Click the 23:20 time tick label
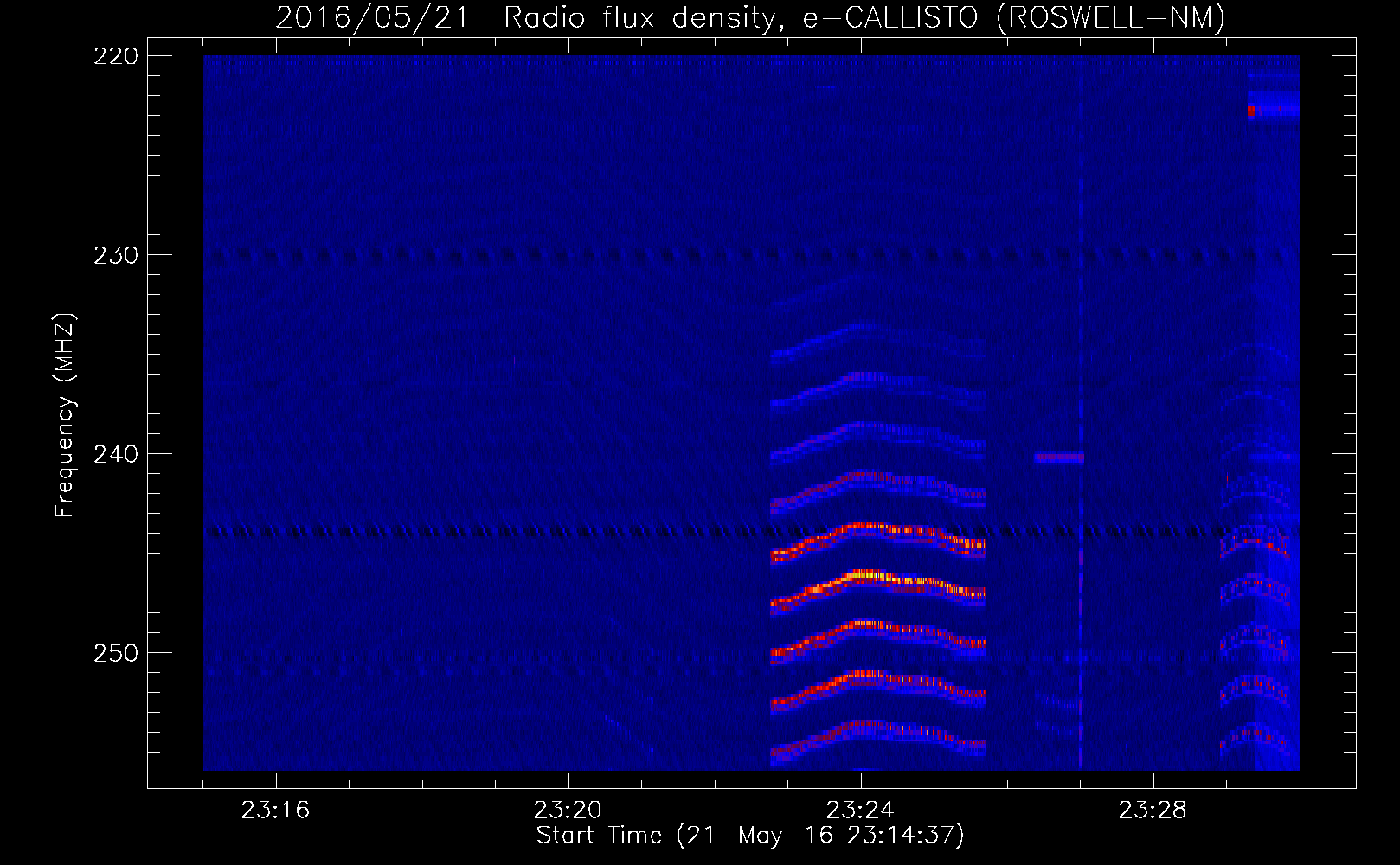This screenshot has width=1400, height=865. coord(568,811)
